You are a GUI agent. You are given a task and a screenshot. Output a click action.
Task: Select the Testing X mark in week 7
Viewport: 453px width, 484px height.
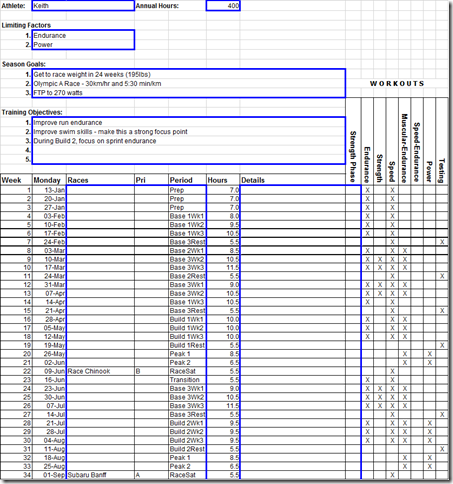442,242
